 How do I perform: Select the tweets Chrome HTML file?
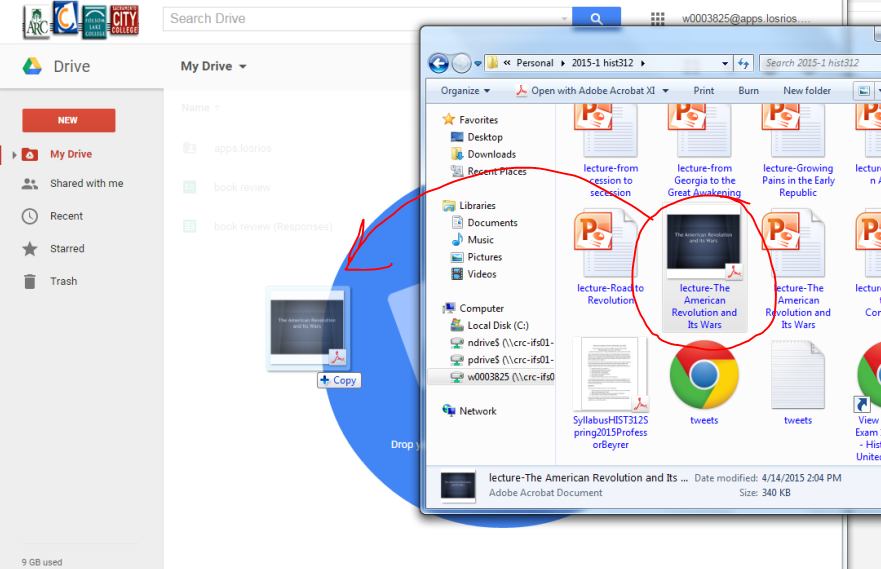tap(704, 383)
